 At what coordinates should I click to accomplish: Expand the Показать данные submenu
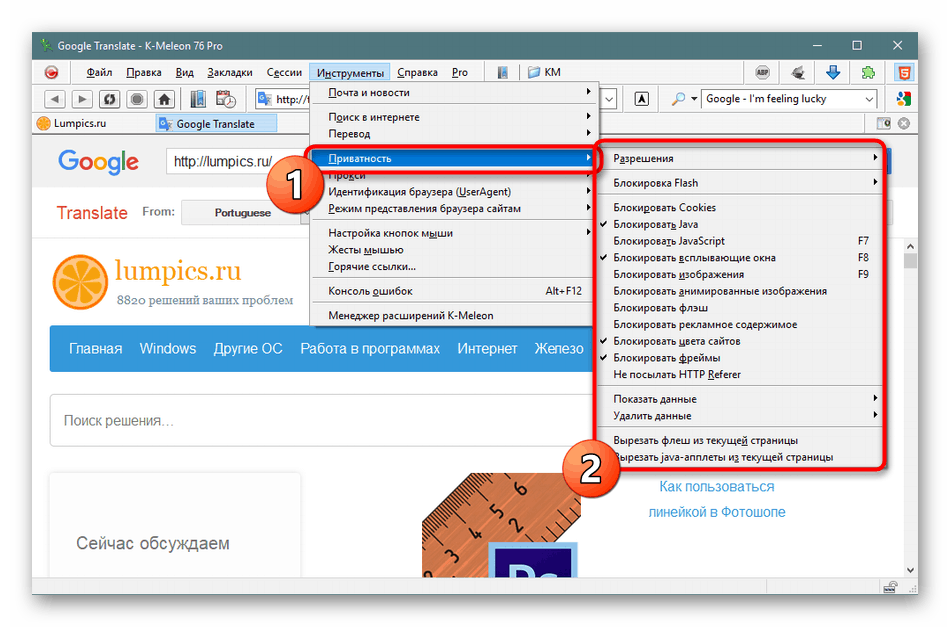click(x=739, y=399)
